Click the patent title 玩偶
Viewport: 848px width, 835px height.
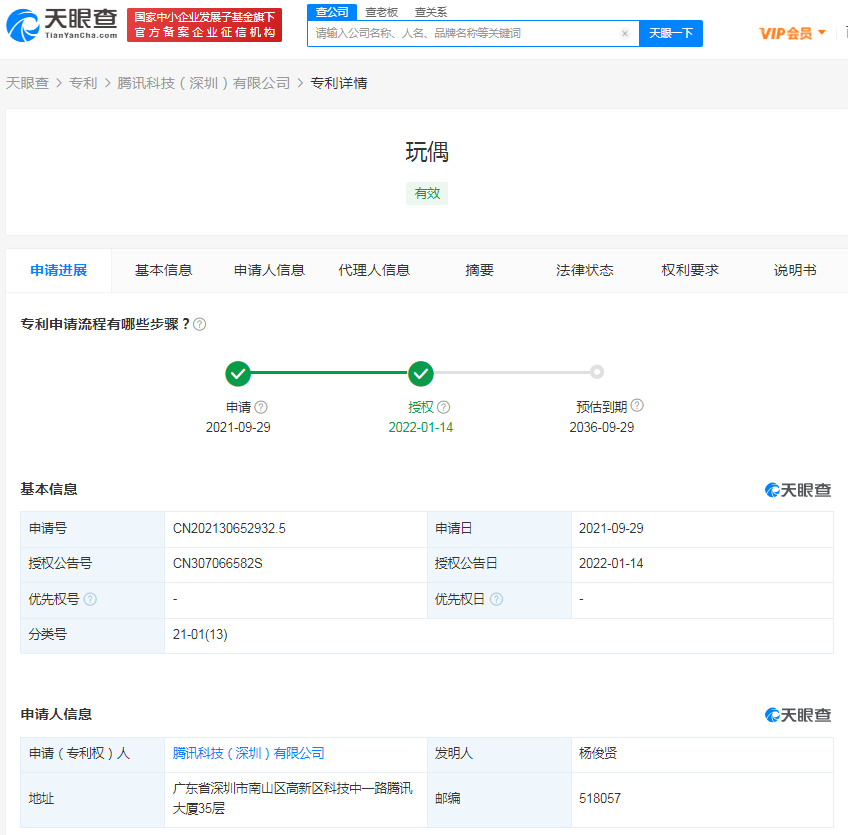[x=427, y=152]
